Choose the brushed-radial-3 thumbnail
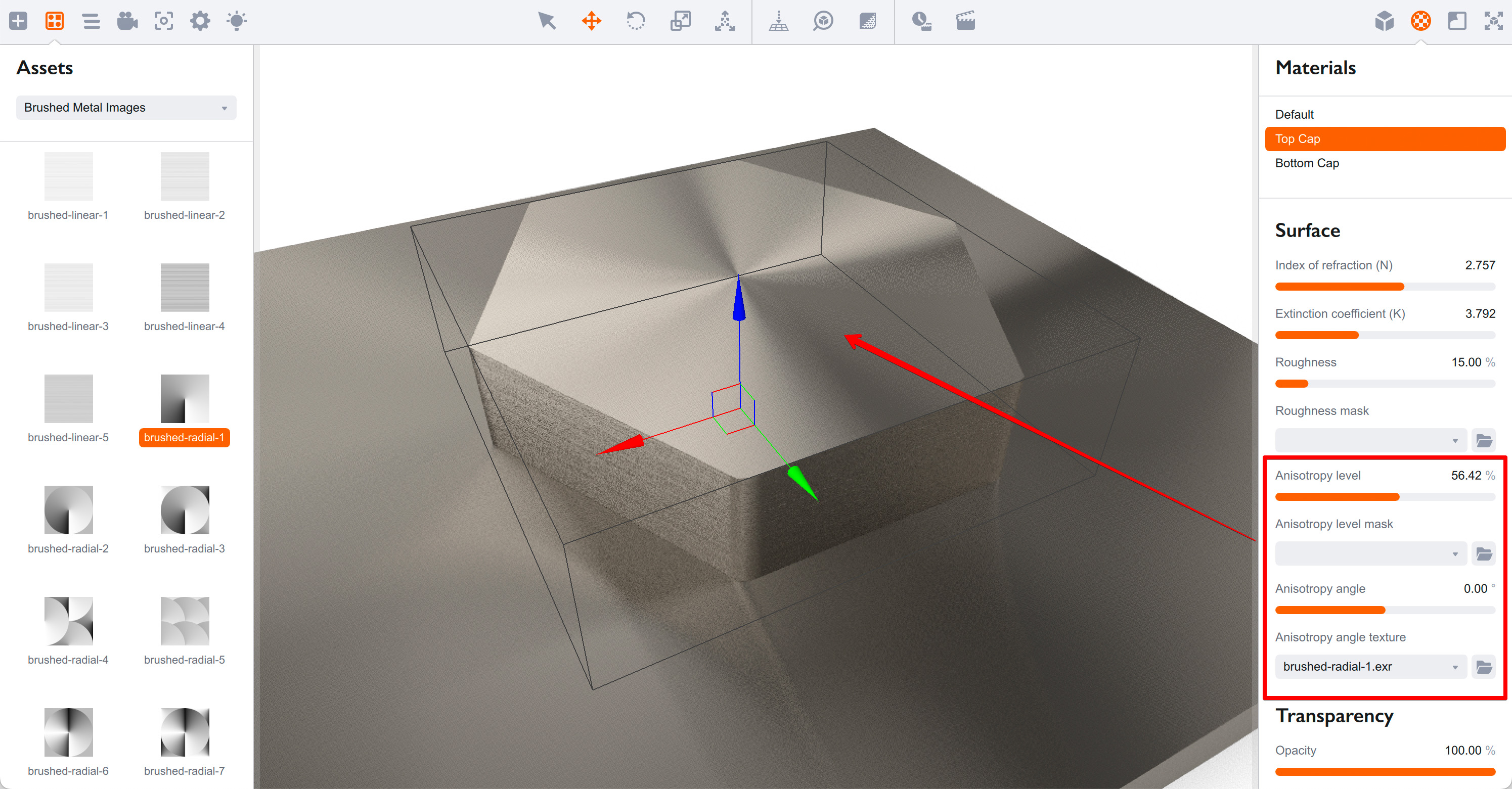This screenshot has width=1512, height=789. [x=185, y=510]
